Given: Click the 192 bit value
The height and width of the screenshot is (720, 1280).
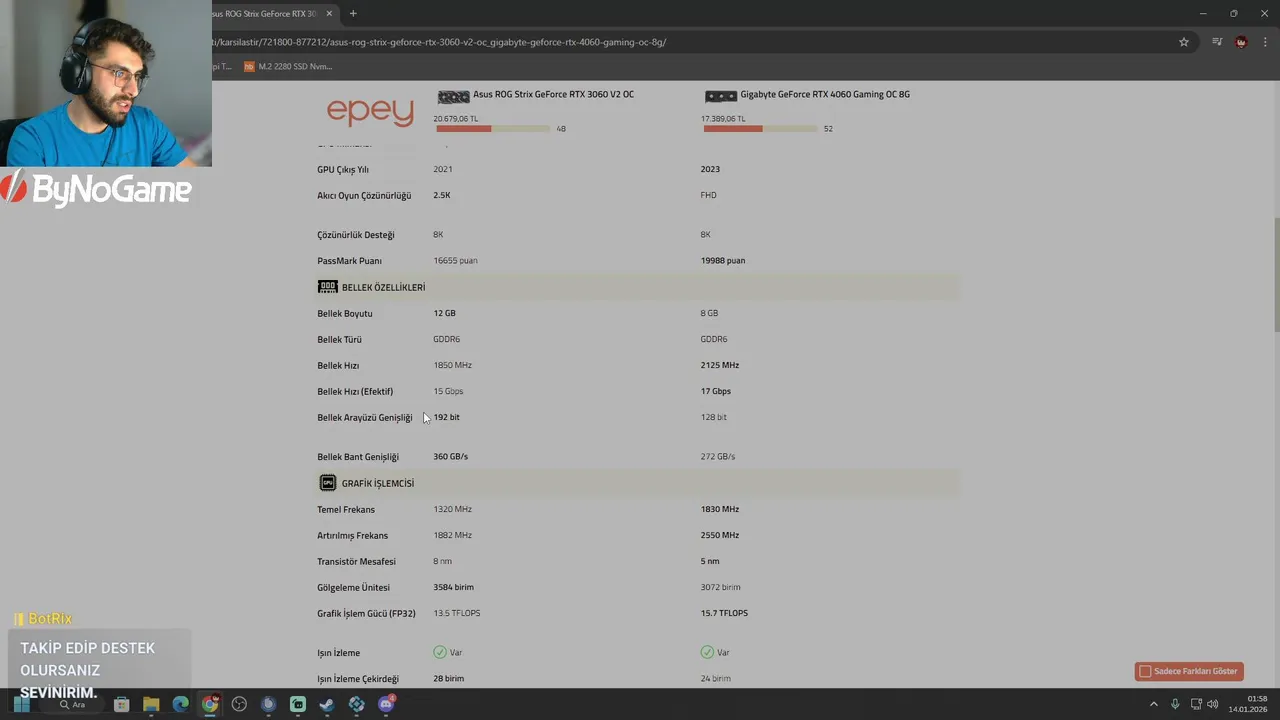Looking at the screenshot, I should click(447, 417).
